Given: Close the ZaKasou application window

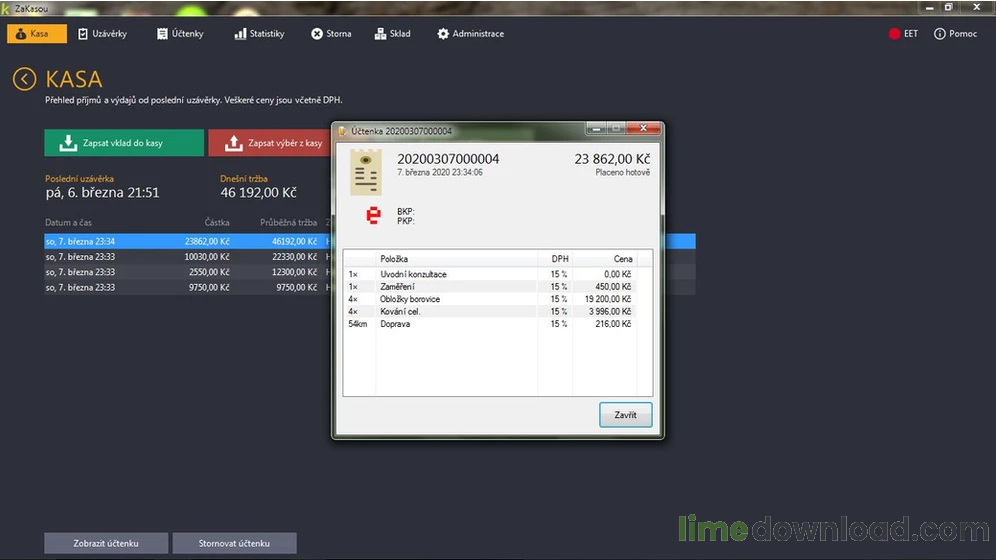Looking at the screenshot, I should pyautogui.click(x=976, y=8).
